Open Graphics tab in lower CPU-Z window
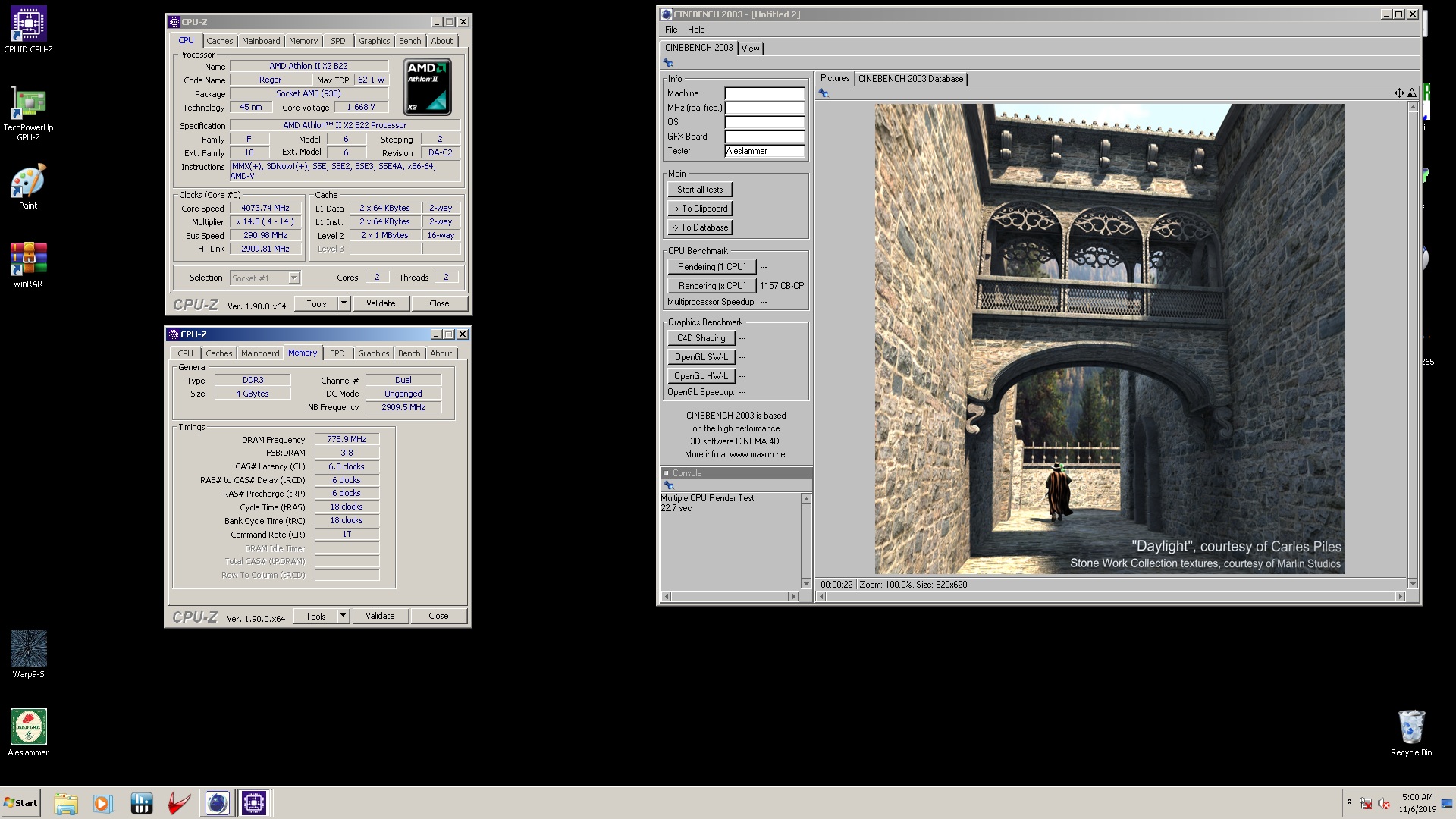 374,353
